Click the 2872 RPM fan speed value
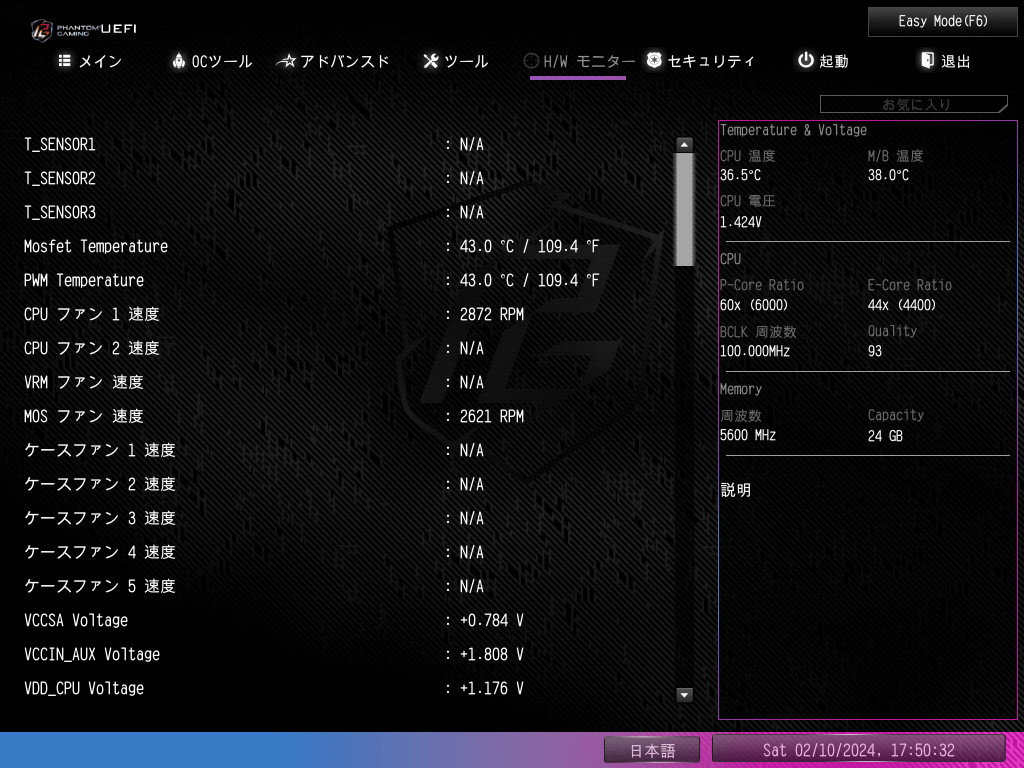 pos(492,314)
